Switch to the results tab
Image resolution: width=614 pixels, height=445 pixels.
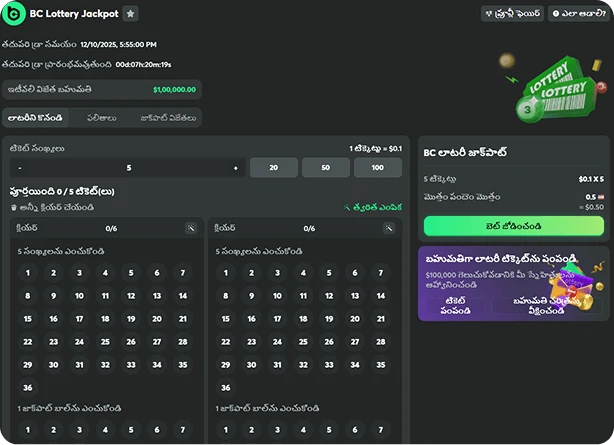(x=102, y=118)
